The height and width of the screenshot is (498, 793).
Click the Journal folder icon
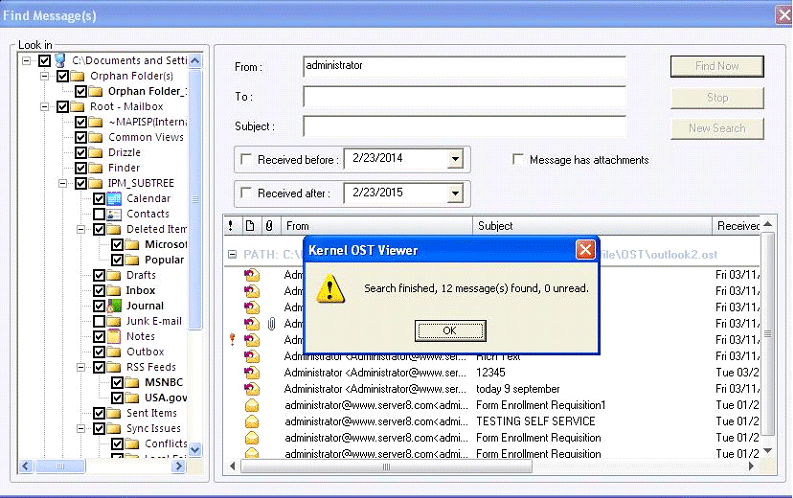click(114, 306)
